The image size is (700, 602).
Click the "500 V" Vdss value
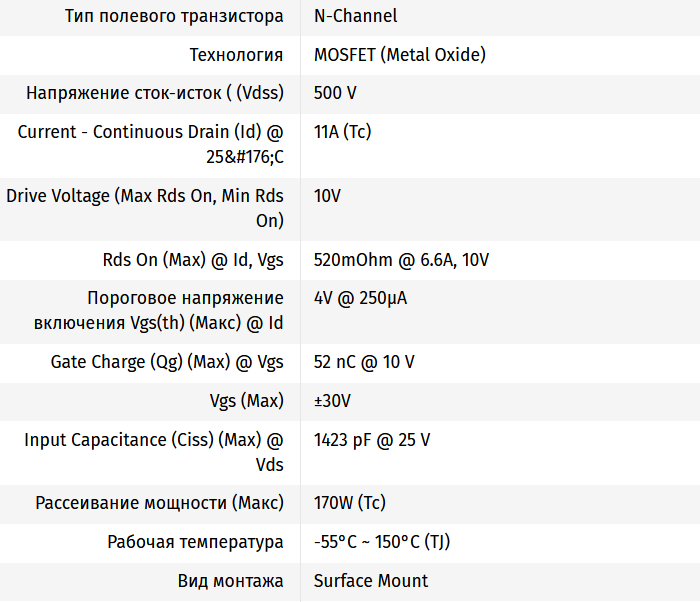[335, 93]
